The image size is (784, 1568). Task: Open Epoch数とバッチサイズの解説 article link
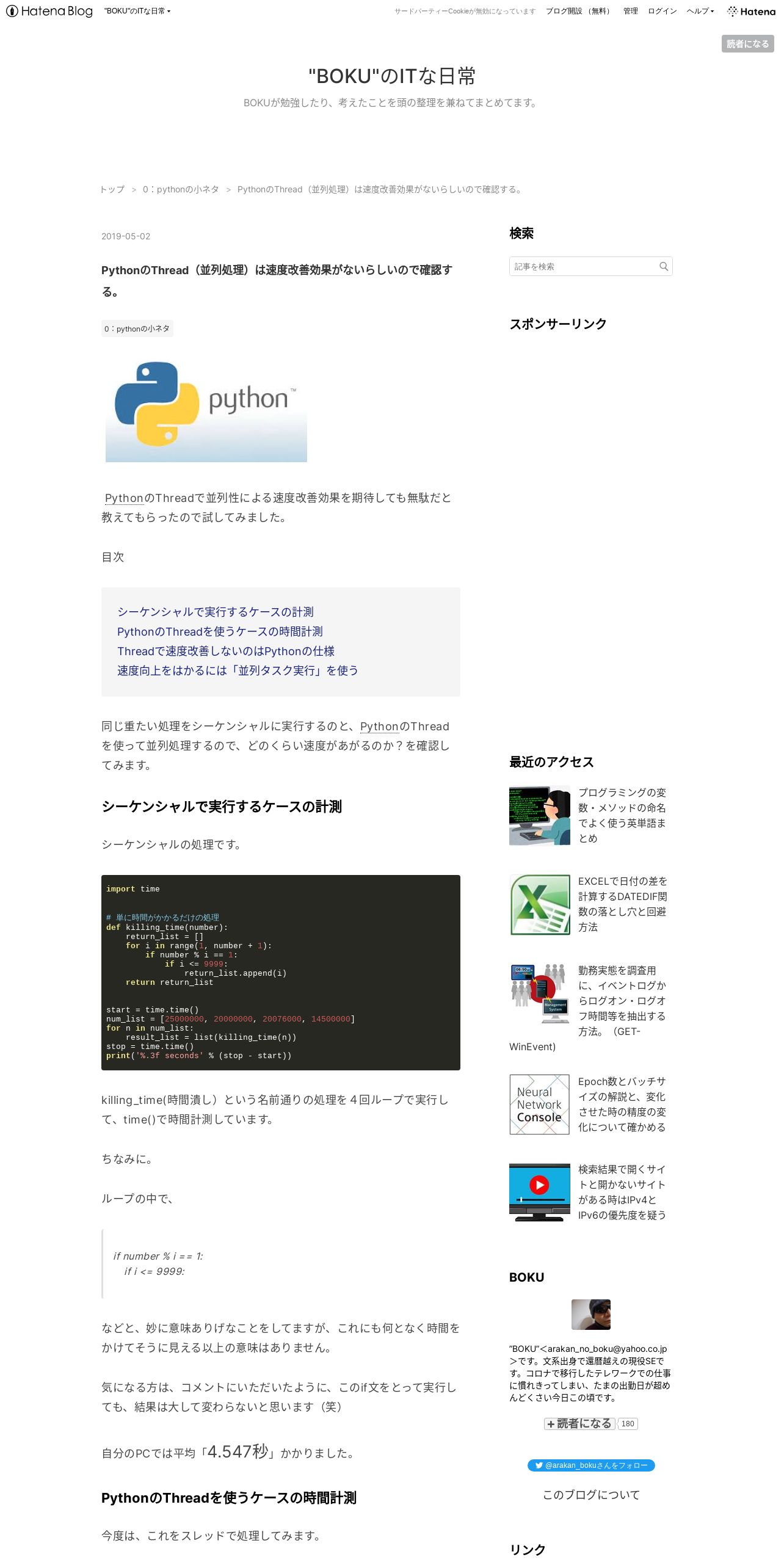click(x=622, y=1104)
